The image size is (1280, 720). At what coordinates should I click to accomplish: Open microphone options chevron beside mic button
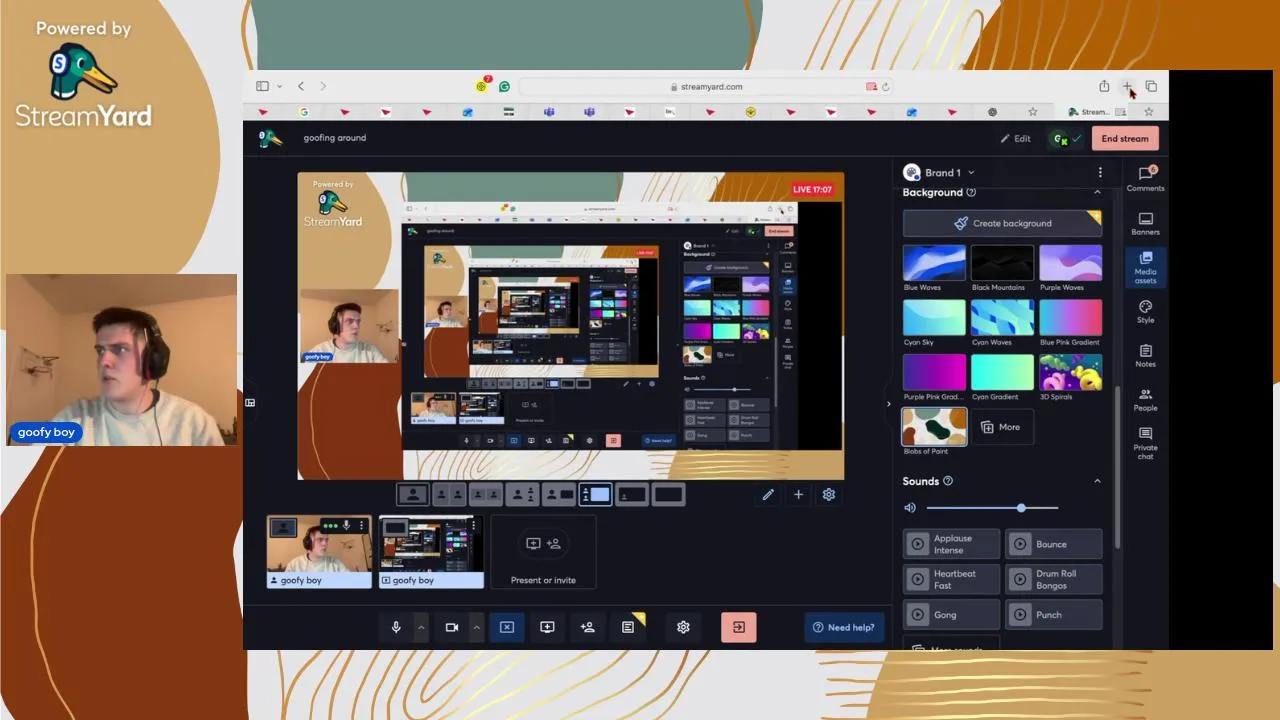[421, 627]
